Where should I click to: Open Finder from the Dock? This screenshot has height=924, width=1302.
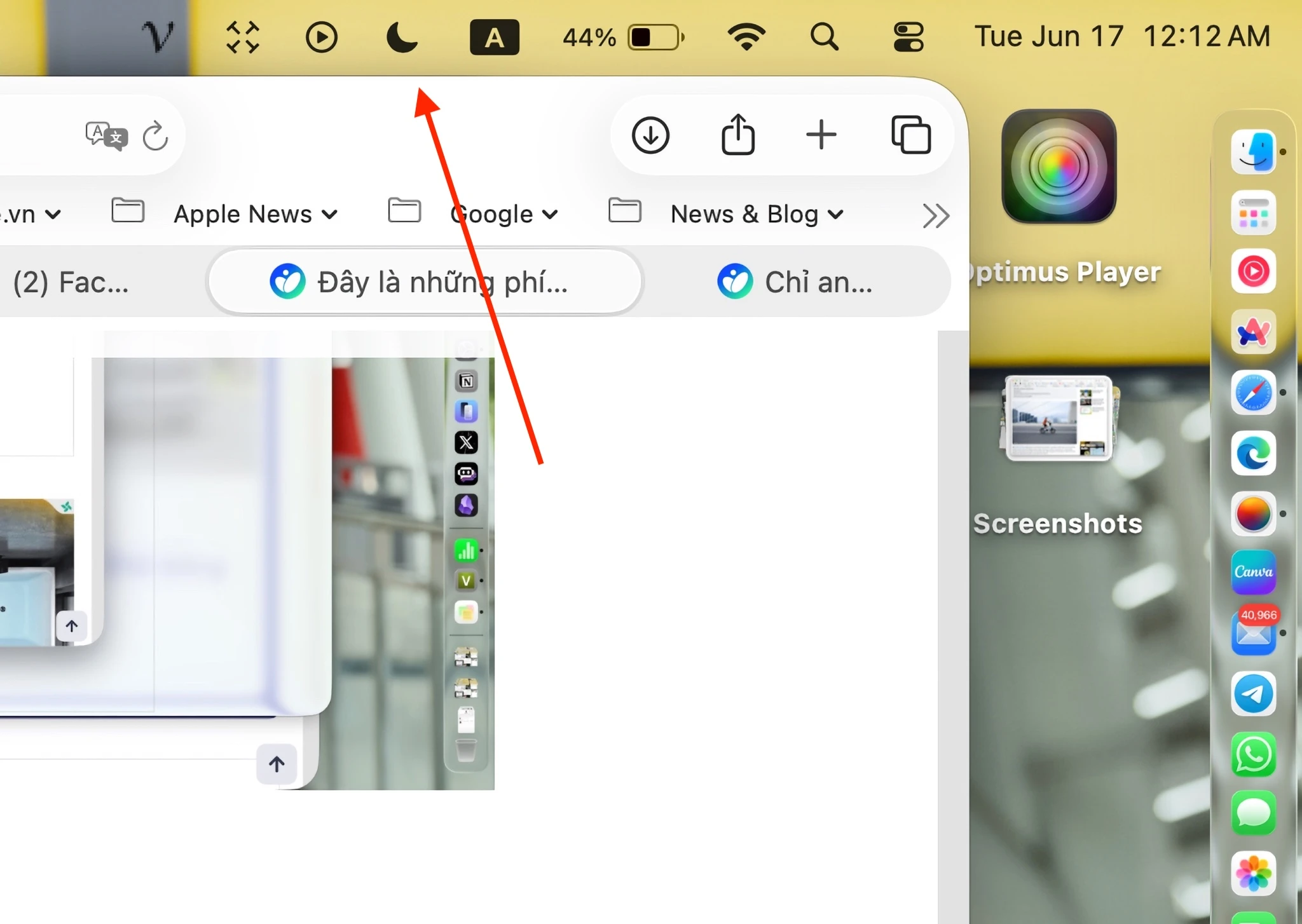[1253, 152]
